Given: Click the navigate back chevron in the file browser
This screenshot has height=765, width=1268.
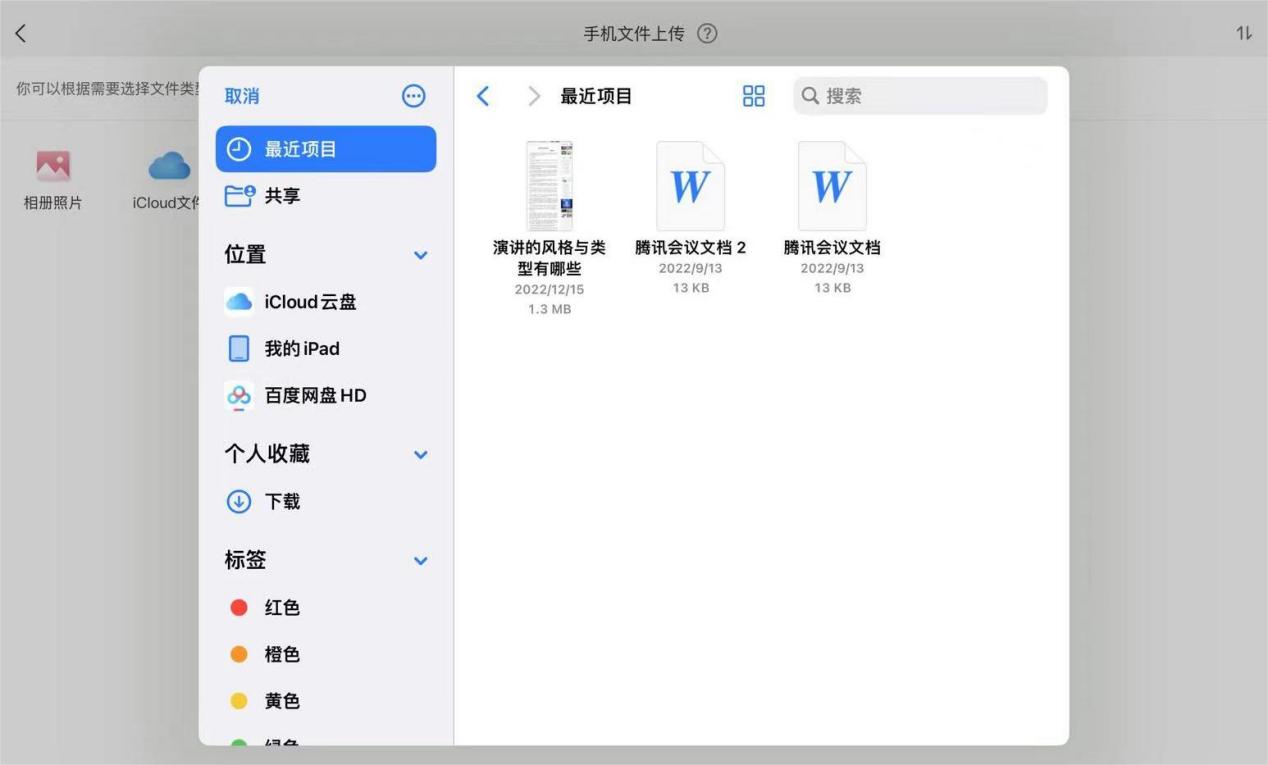Looking at the screenshot, I should (x=483, y=95).
